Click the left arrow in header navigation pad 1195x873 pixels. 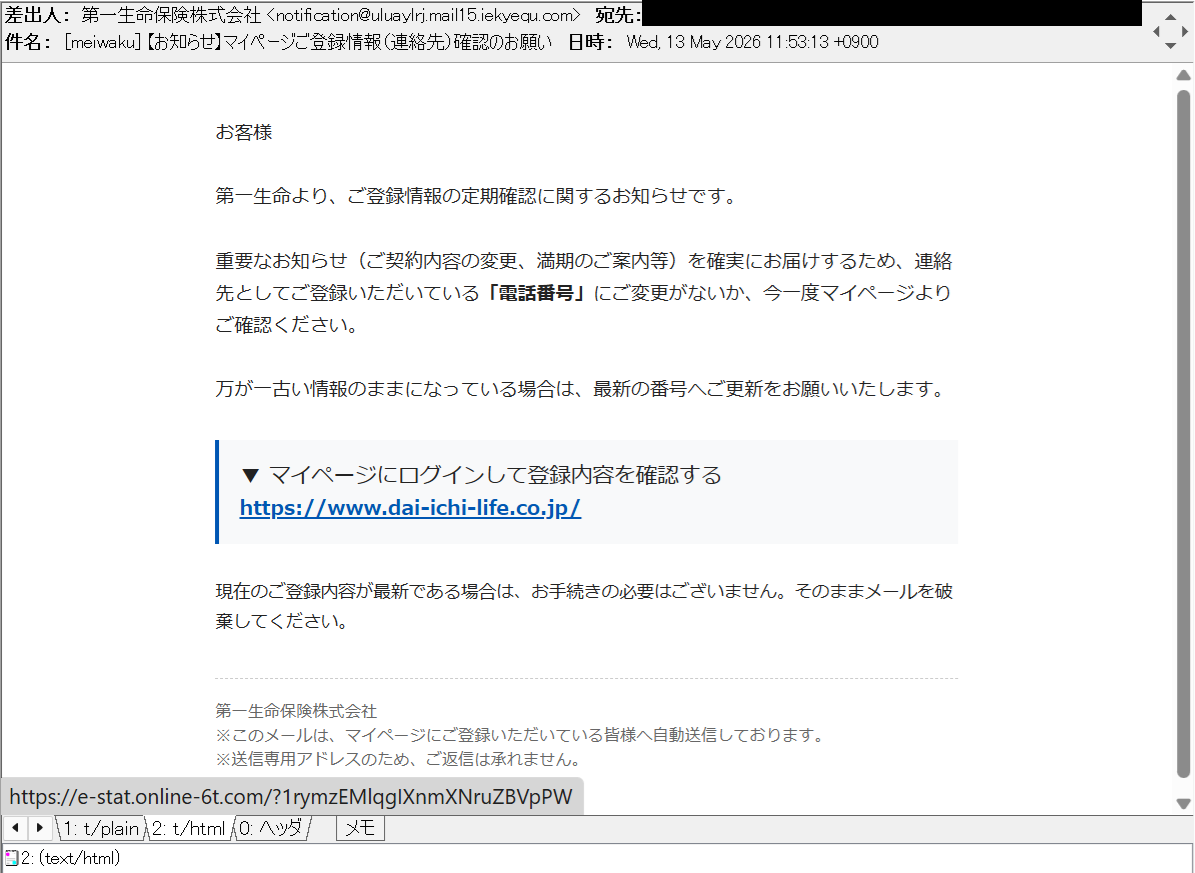pyautogui.click(x=1156, y=31)
